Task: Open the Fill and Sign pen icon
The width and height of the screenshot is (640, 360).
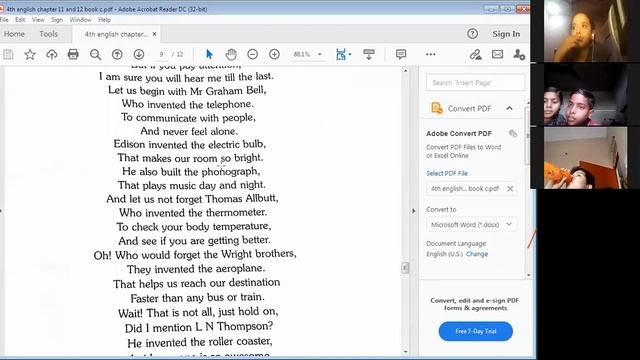Action: pyautogui.click(x=475, y=54)
